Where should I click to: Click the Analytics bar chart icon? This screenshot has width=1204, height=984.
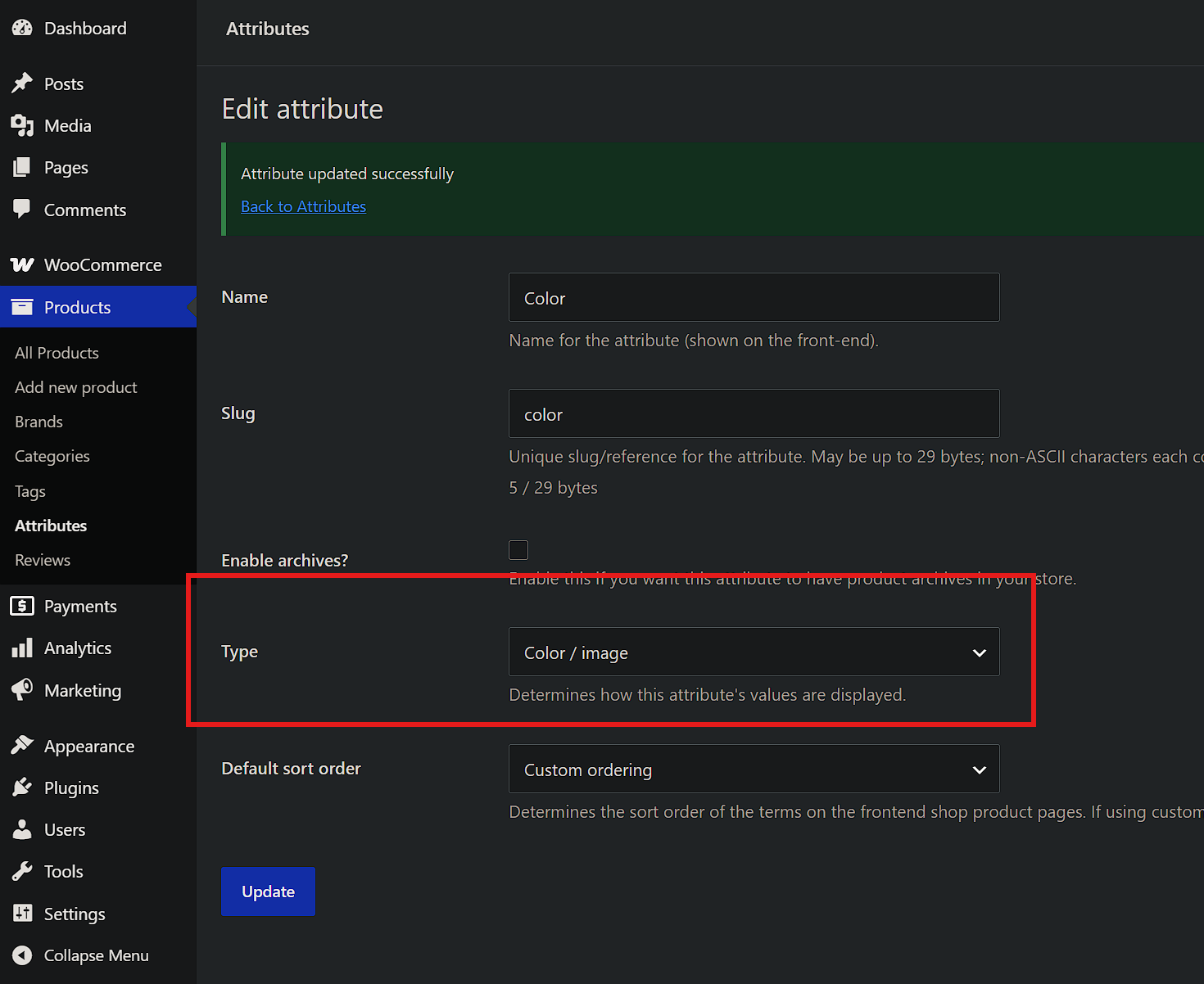[x=22, y=648]
